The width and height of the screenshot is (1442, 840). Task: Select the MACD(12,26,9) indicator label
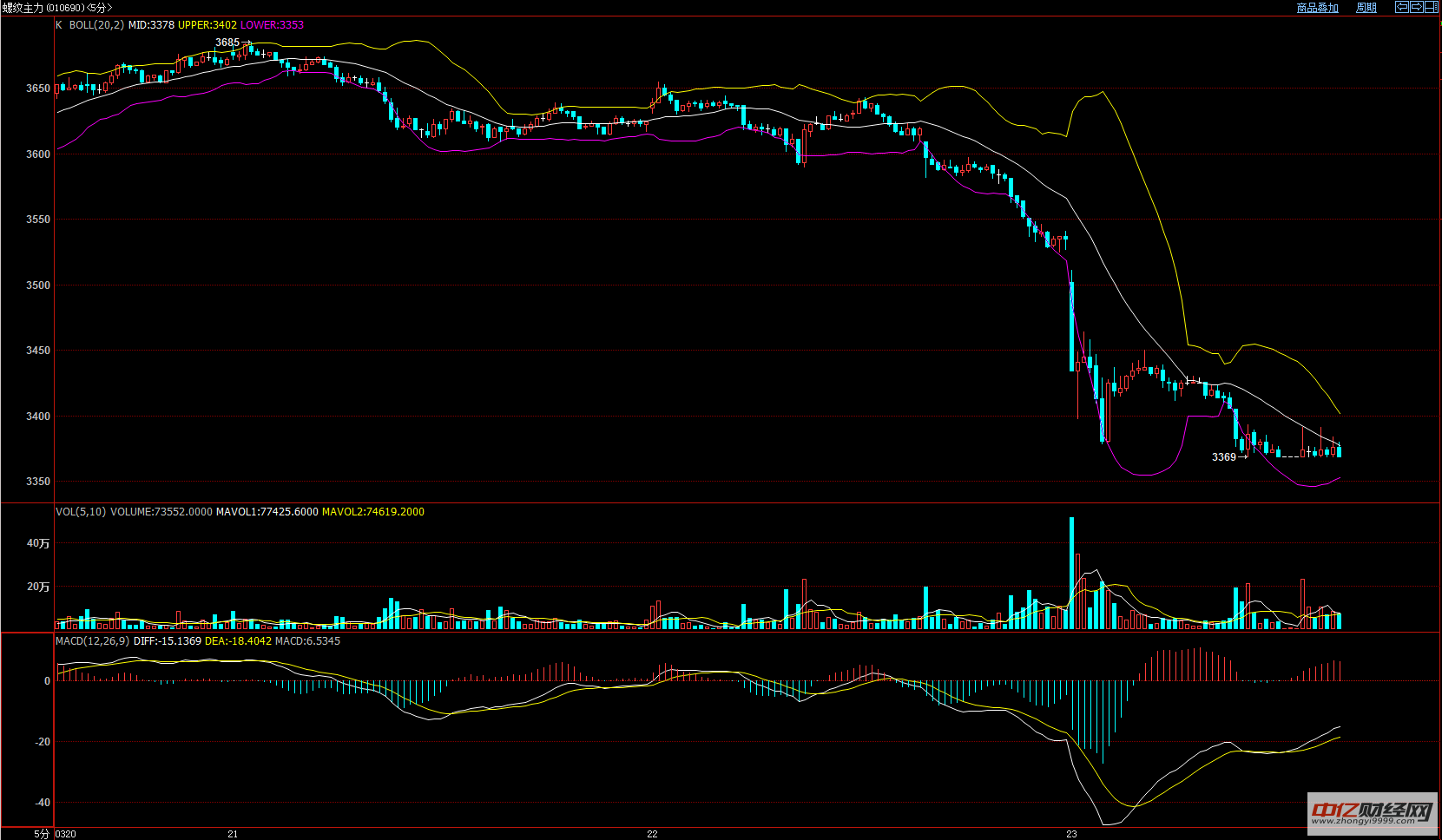[x=92, y=641]
